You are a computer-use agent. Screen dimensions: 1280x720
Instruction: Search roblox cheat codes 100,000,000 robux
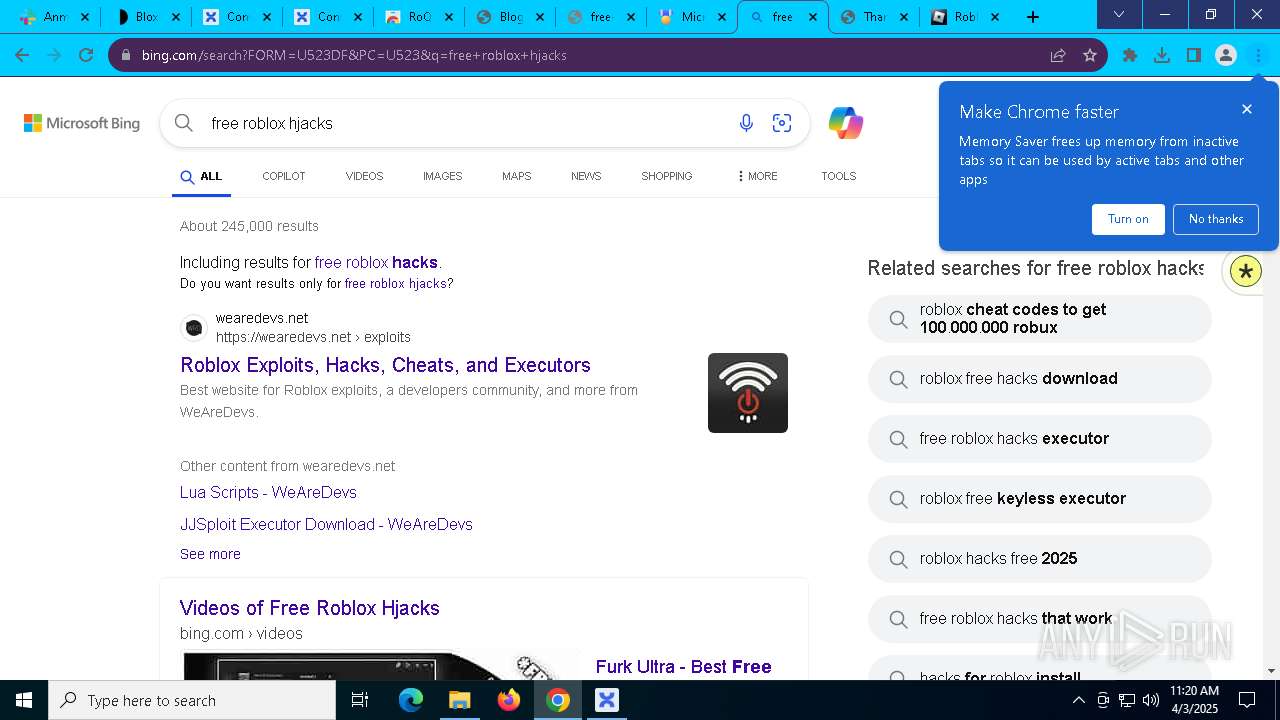(x=1040, y=319)
